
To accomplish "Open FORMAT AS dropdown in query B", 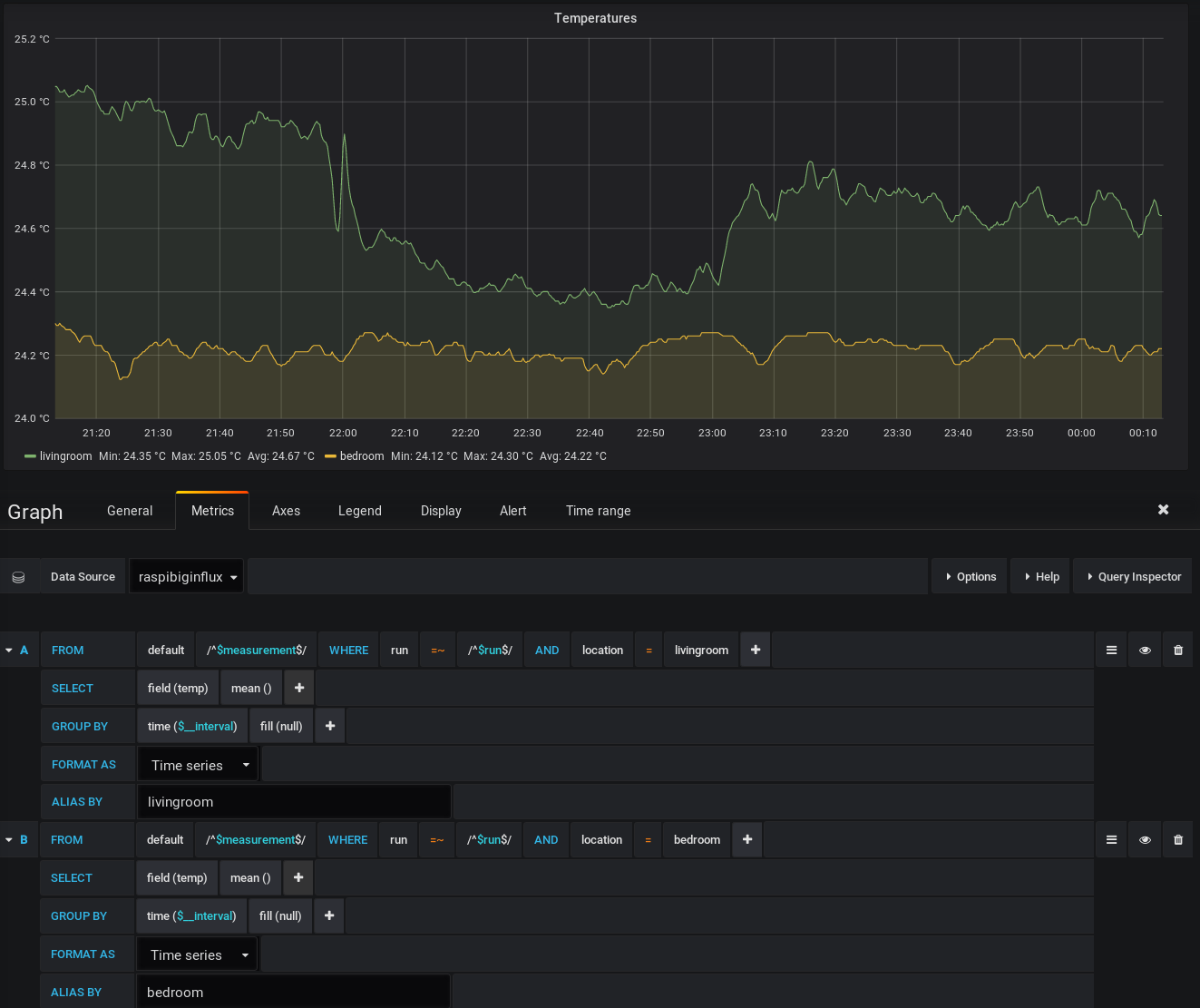I will point(197,954).
